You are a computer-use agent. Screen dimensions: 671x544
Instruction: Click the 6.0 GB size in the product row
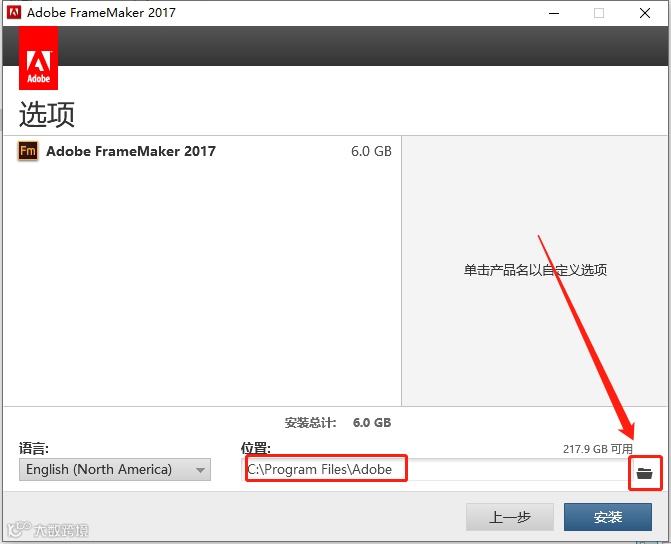(371, 151)
